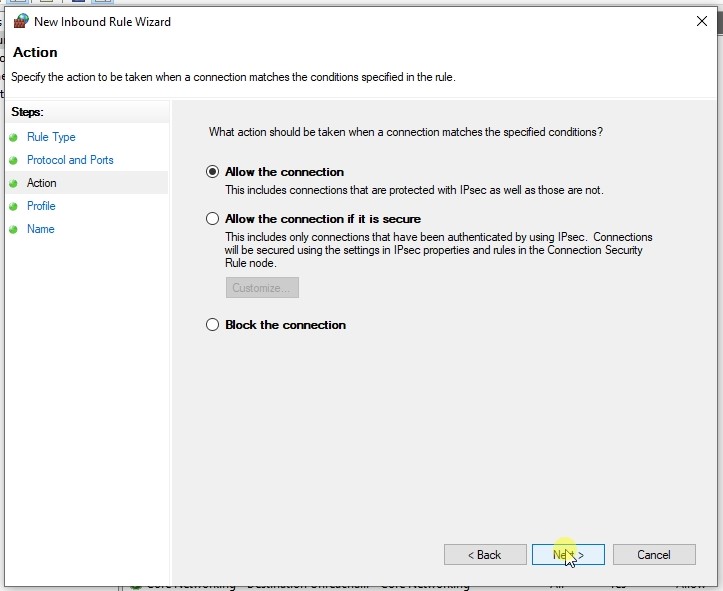Proceed with the Next > button
The height and width of the screenshot is (591, 723).
click(x=568, y=555)
